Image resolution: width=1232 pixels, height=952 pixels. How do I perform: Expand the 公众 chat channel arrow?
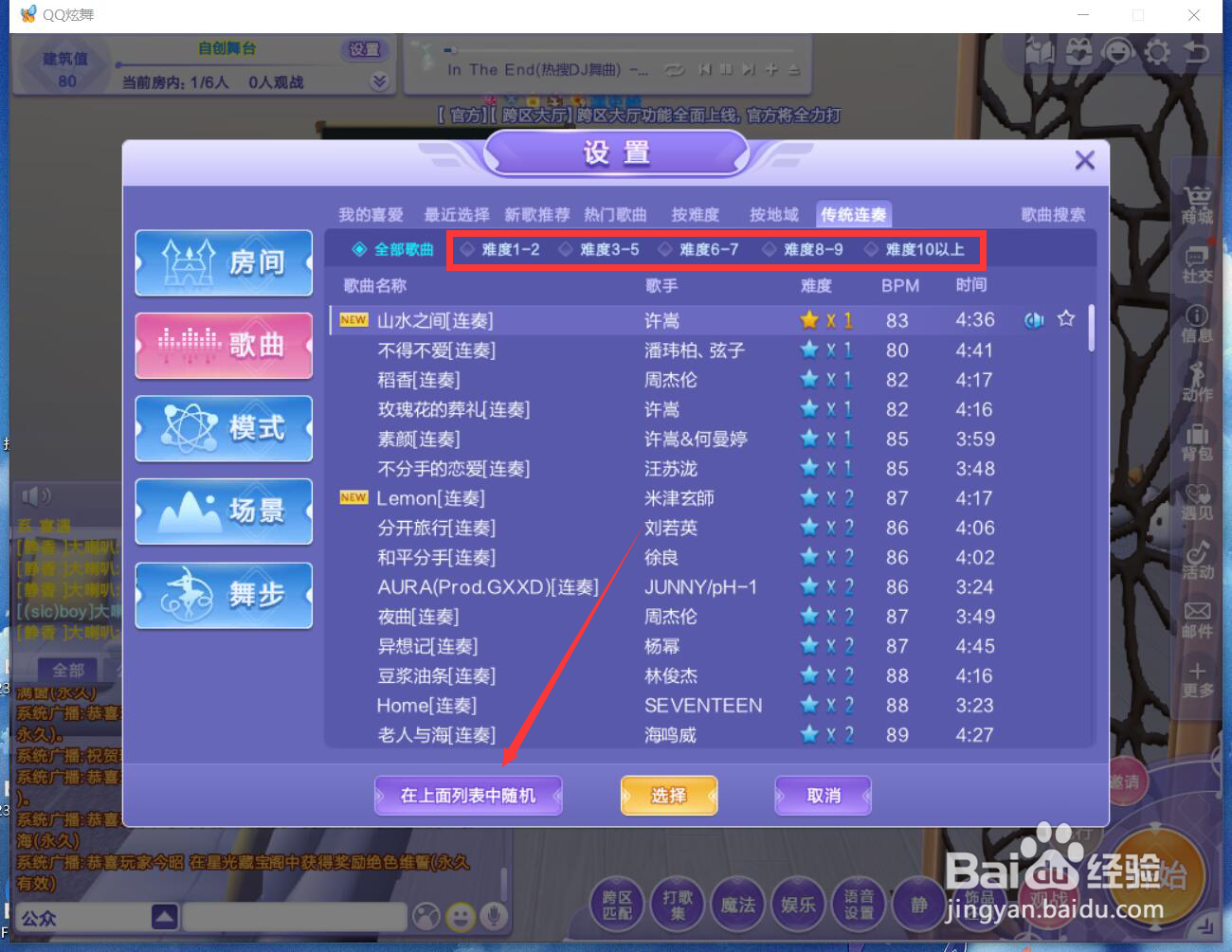pyautogui.click(x=164, y=917)
